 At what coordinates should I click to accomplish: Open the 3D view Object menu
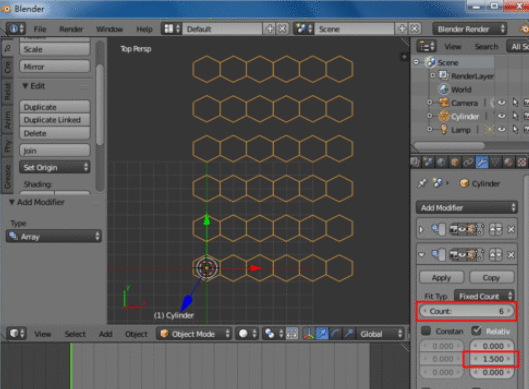click(136, 334)
